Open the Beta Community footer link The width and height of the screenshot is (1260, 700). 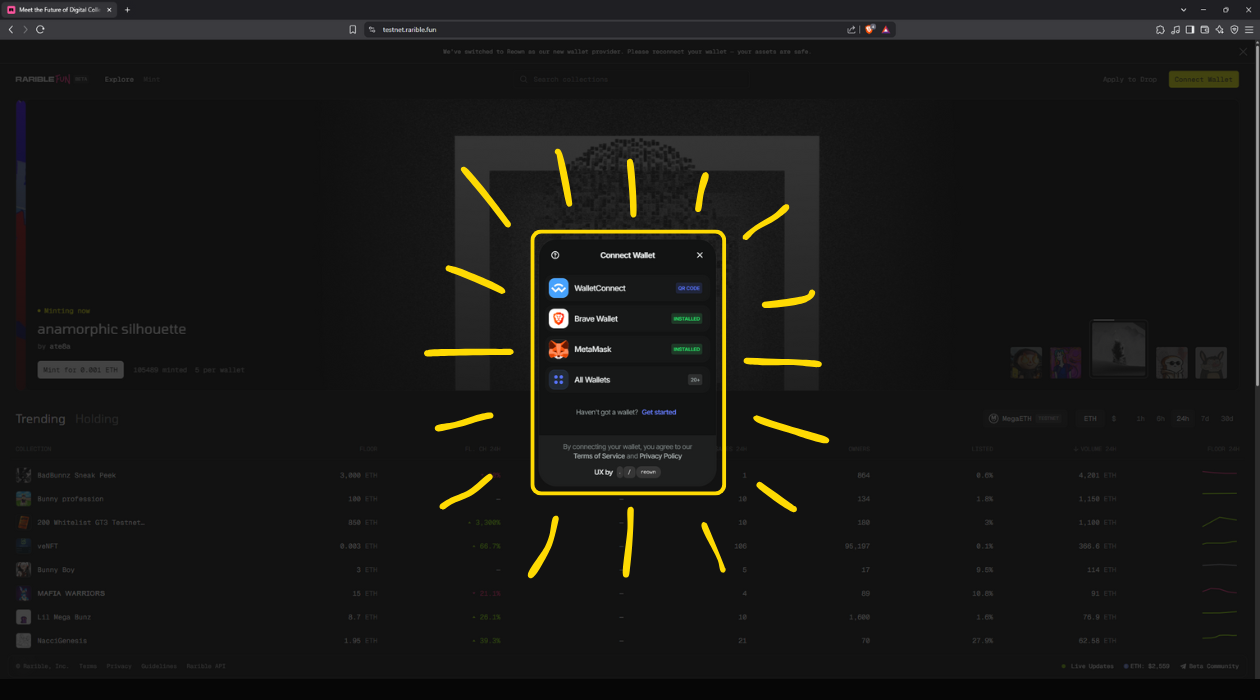[1209, 666]
